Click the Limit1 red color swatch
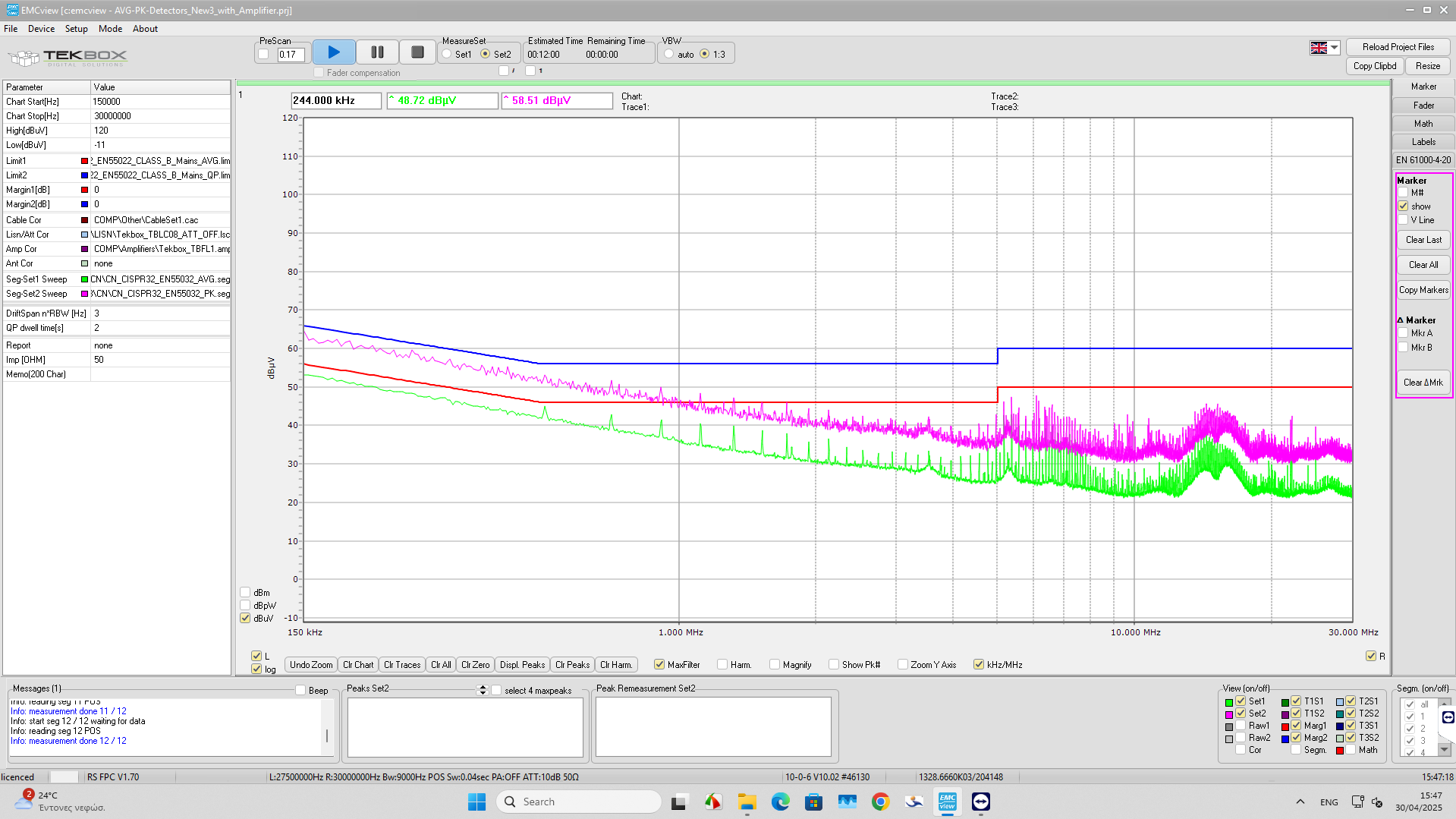 click(x=84, y=161)
